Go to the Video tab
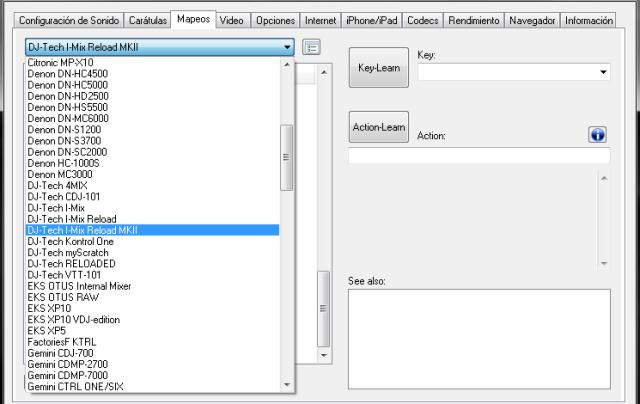 pos(231,20)
